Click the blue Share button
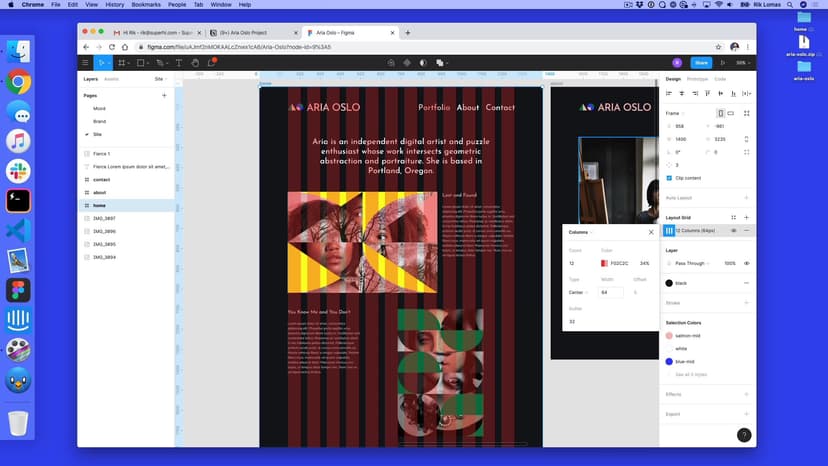828x466 pixels. pyautogui.click(x=700, y=62)
